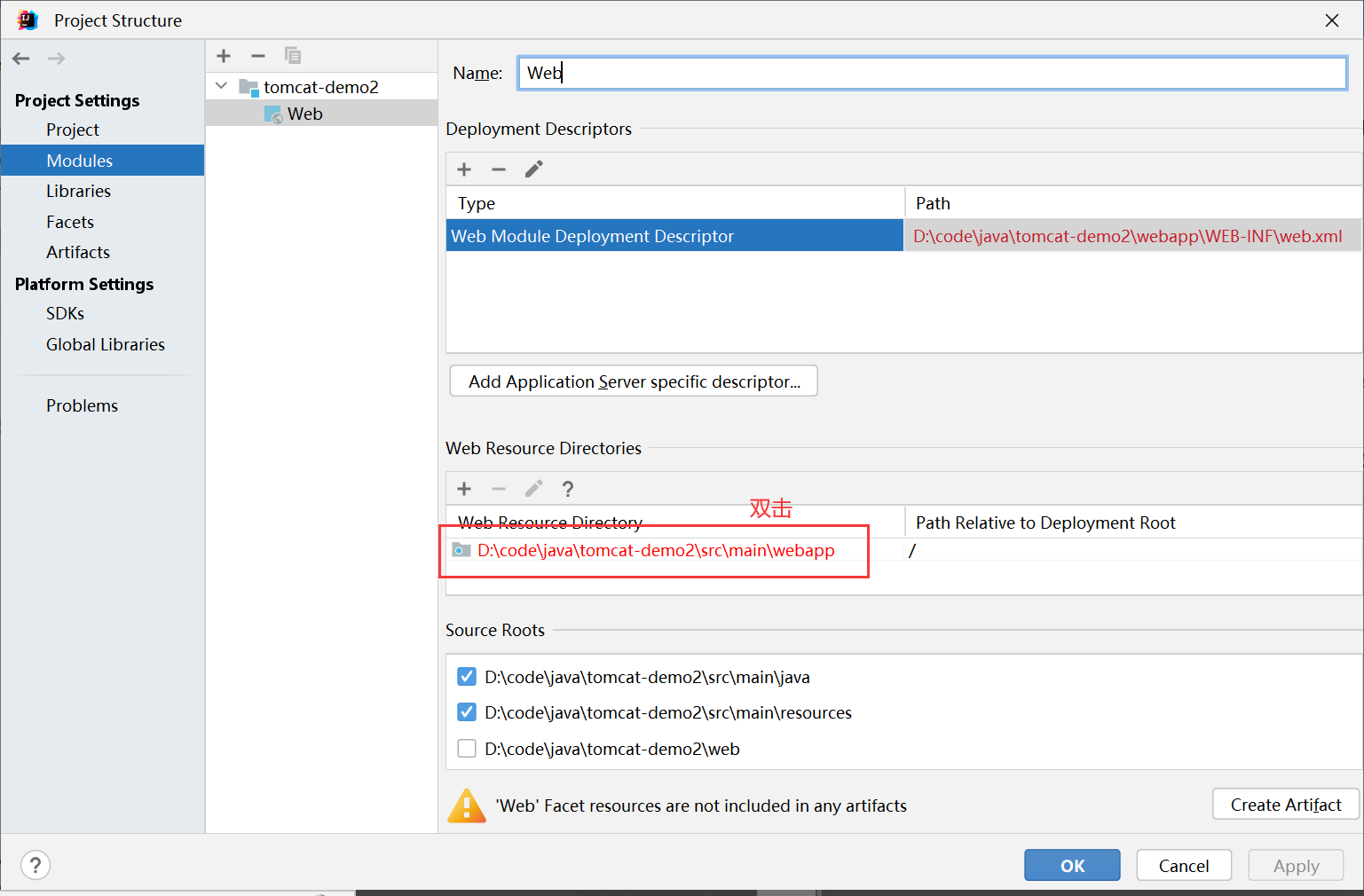The image size is (1364, 896).
Task: Remove the selected deployment descriptor
Action: [x=499, y=169]
